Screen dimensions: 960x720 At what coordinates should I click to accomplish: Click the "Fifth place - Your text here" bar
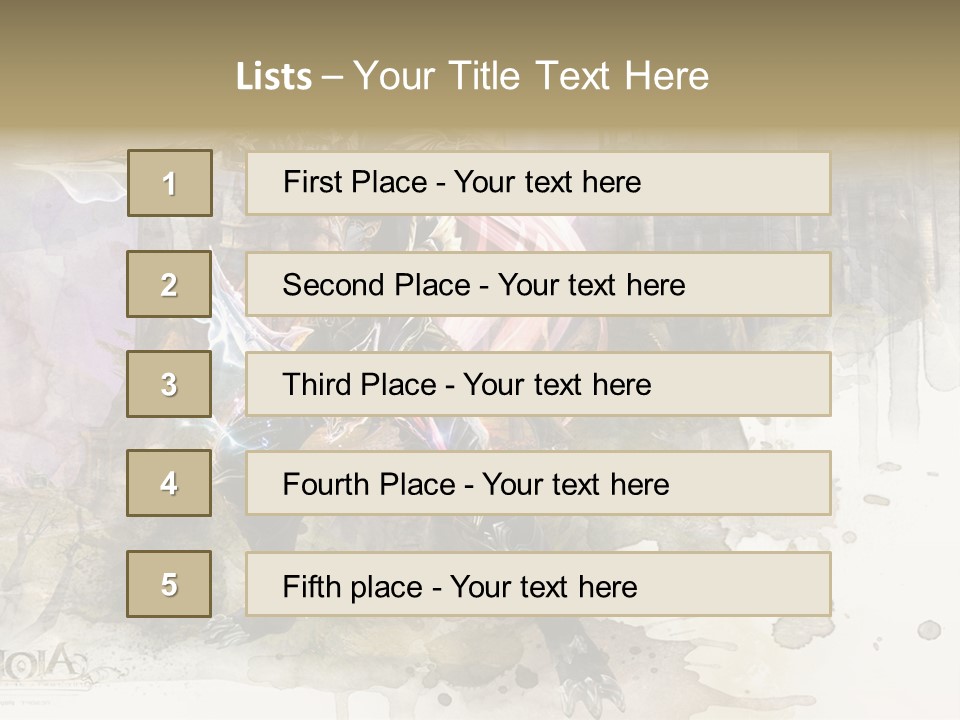click(x=538, y=584)
